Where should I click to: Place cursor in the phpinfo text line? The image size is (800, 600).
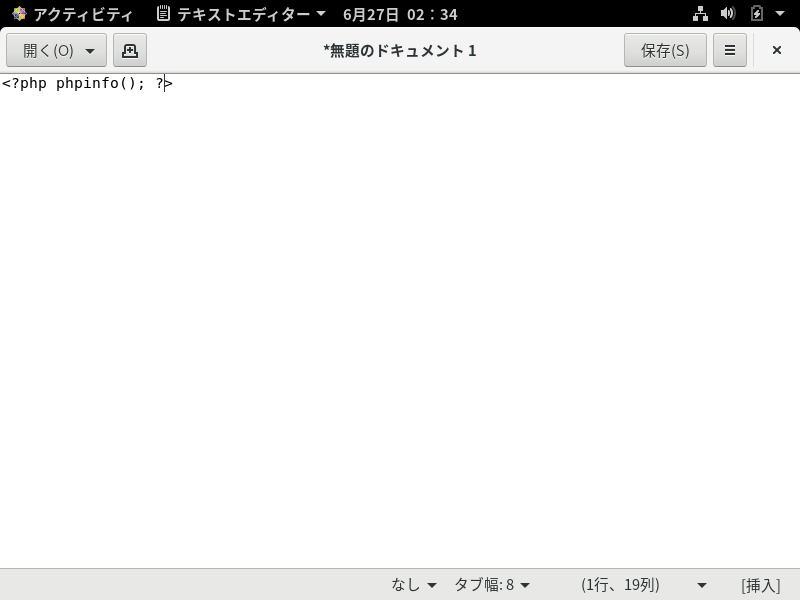tap(85, 84)
